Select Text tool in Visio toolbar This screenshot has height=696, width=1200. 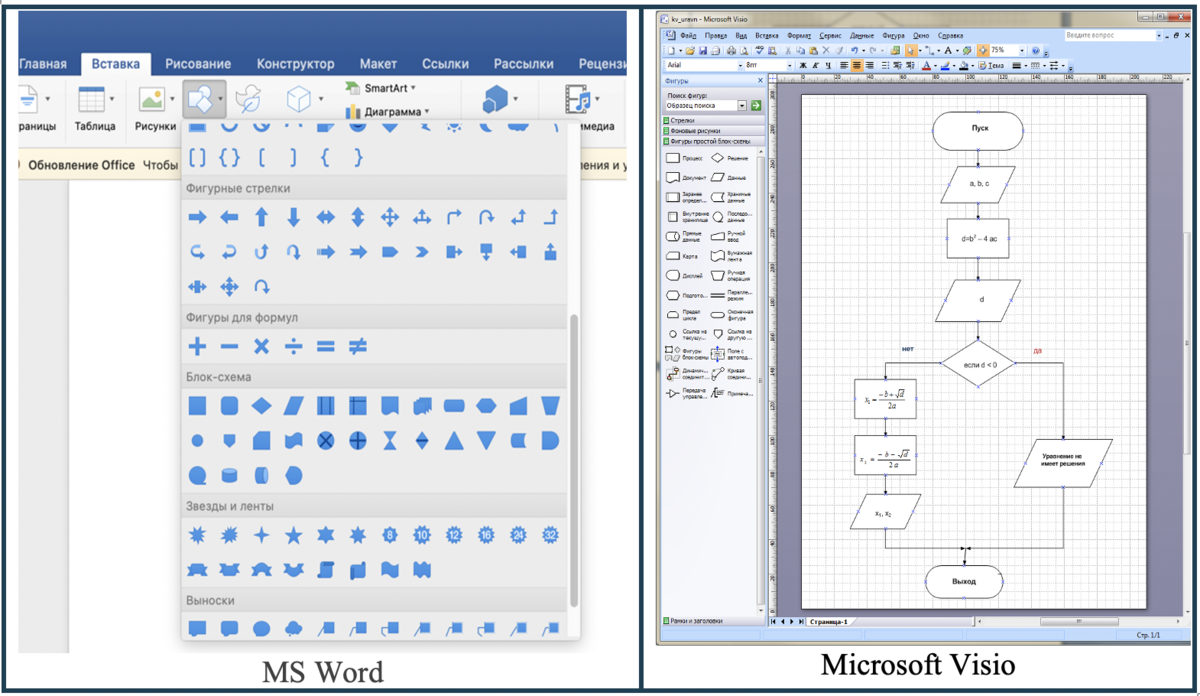click(x=947, y=51)
